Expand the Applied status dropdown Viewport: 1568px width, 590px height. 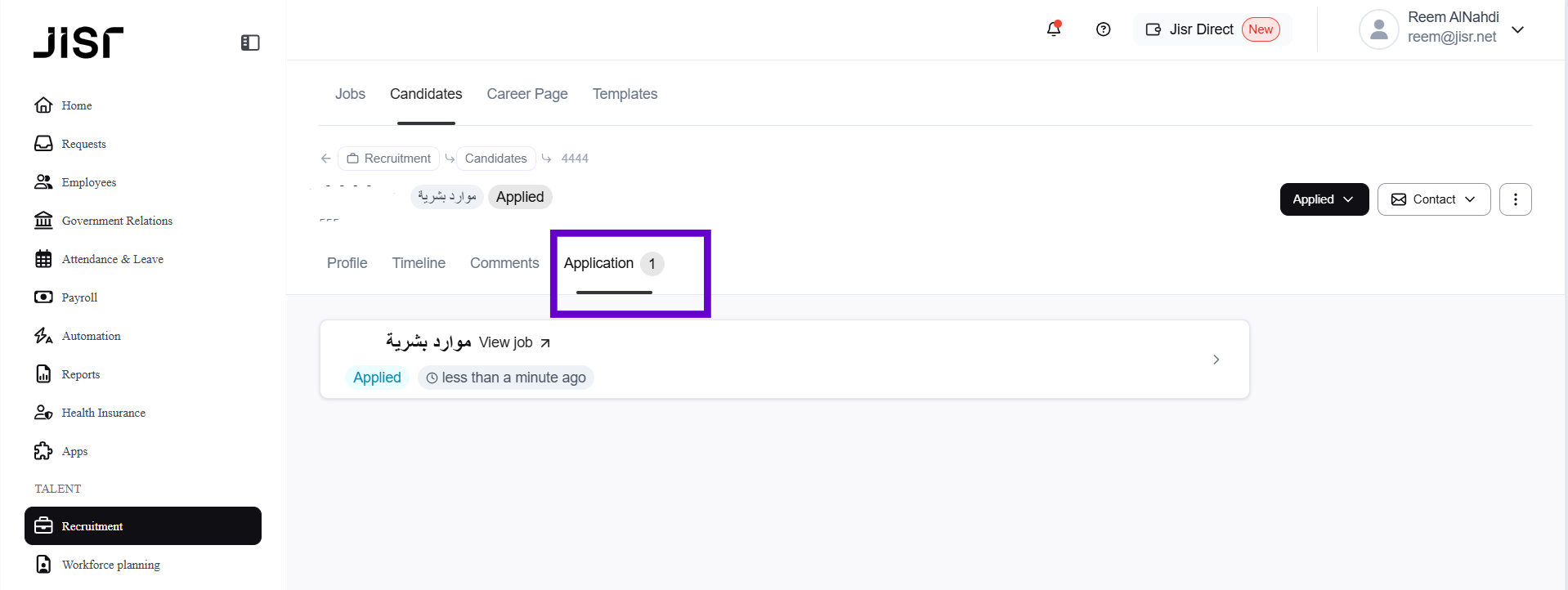click(x=1324, y=199)
